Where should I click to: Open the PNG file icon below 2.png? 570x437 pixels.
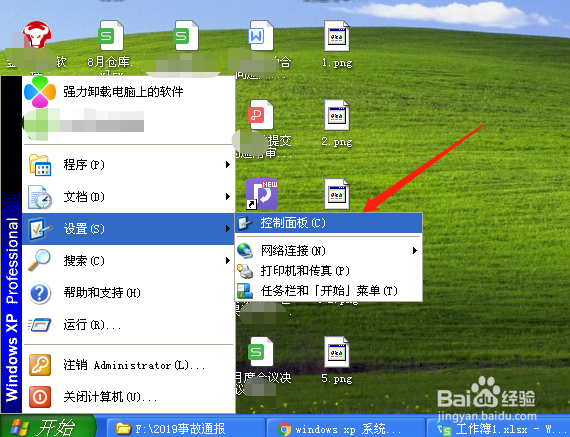[337, 194]
